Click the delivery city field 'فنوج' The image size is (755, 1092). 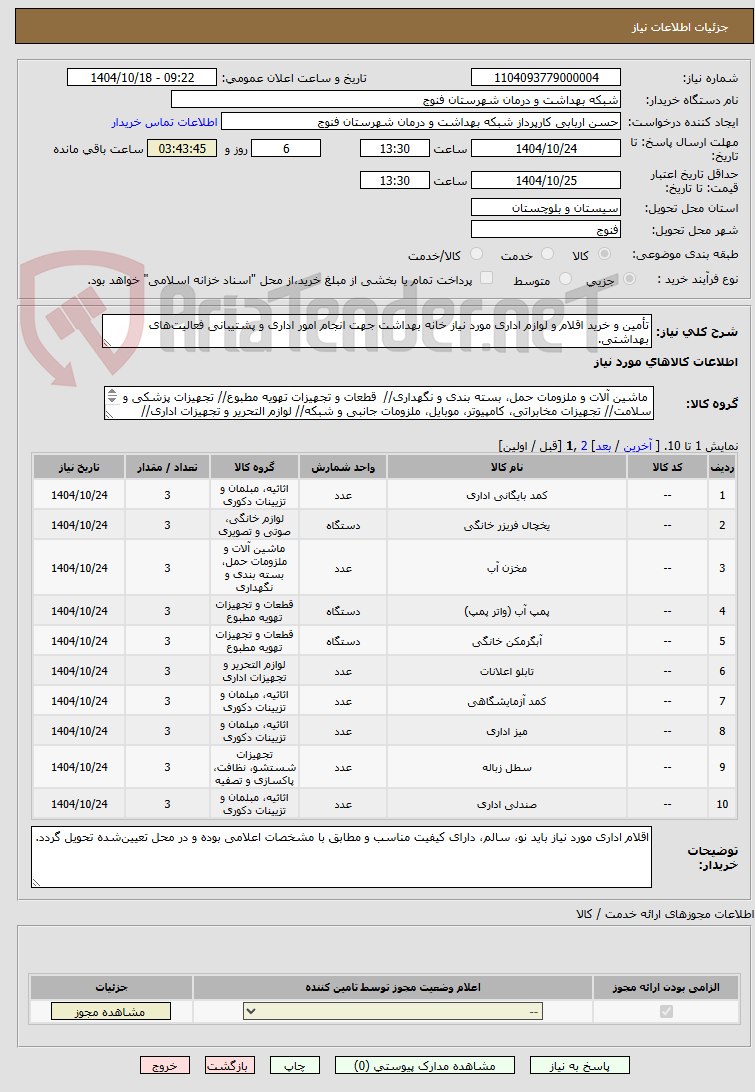point(546,230)
